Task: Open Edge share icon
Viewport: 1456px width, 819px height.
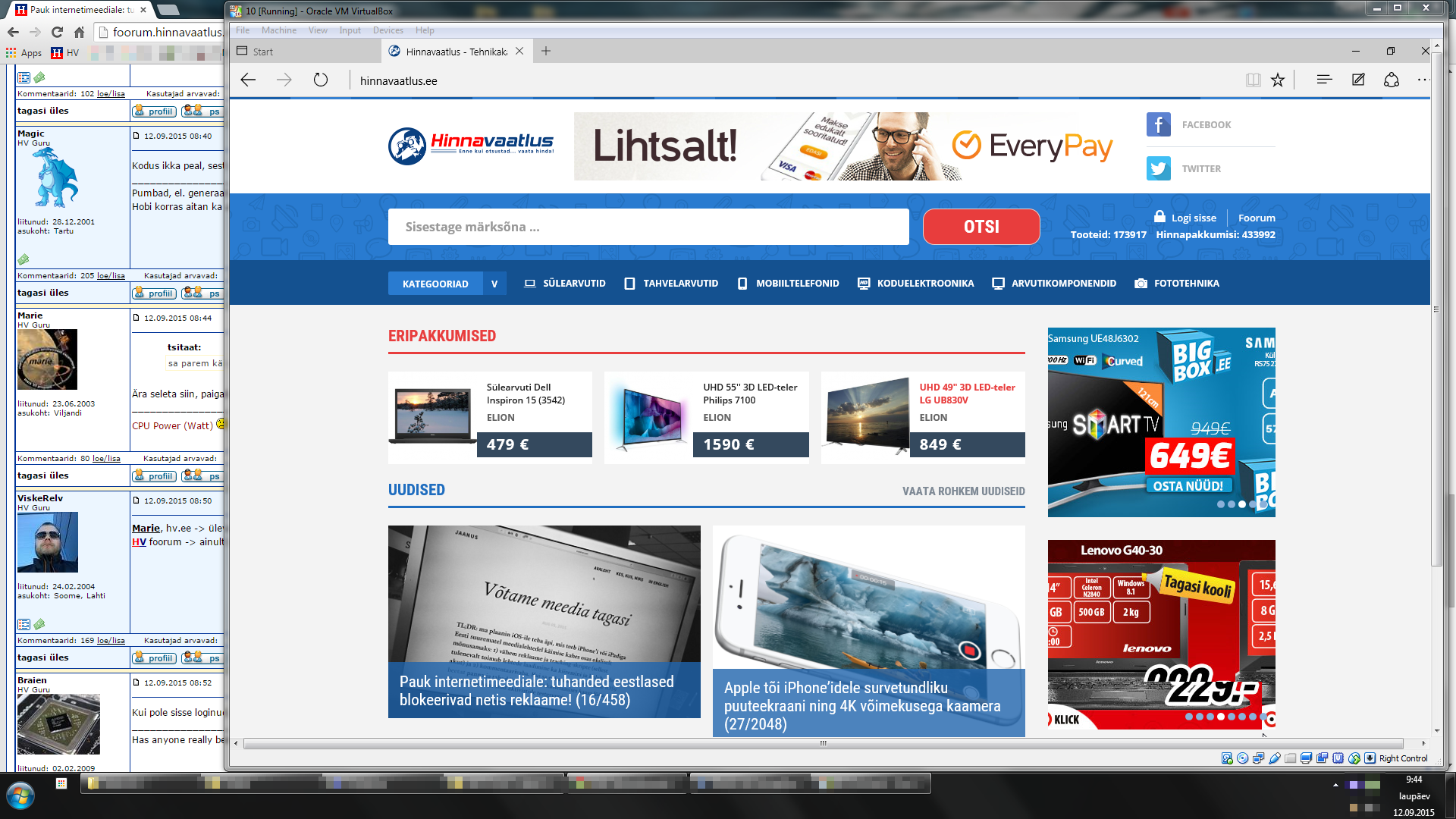Action: point(1392,80)
